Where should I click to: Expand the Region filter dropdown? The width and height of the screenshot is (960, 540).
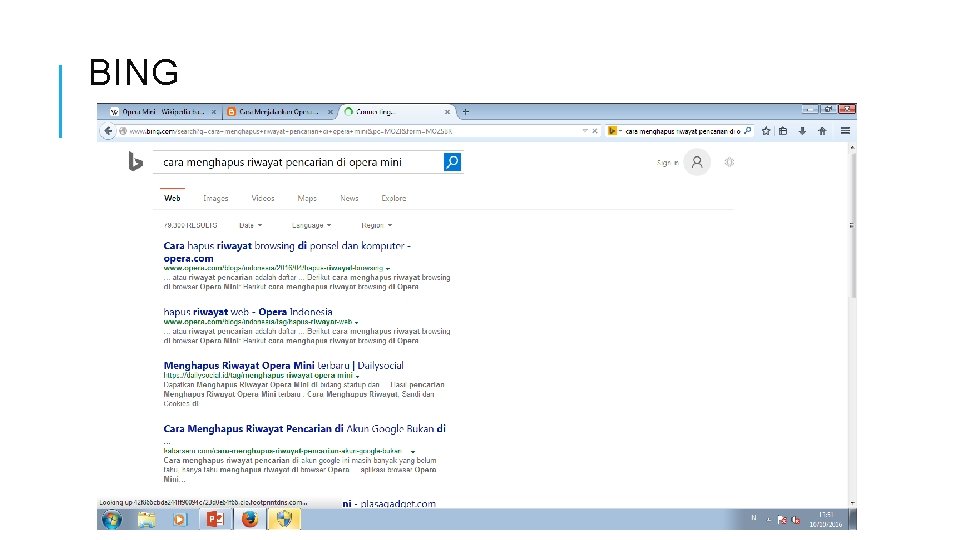tap(377, 225)
